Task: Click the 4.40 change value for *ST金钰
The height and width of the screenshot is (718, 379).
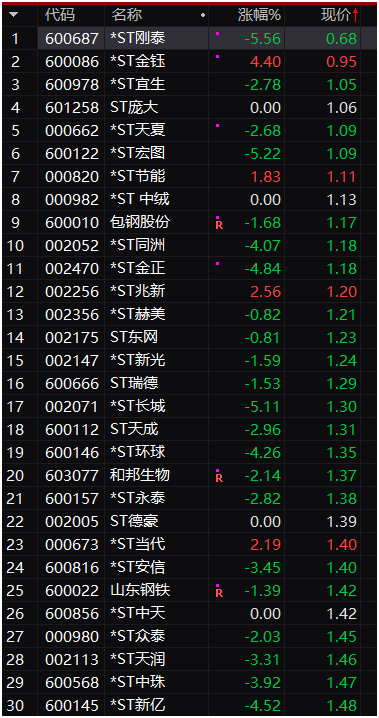Action: click(265, 61)
